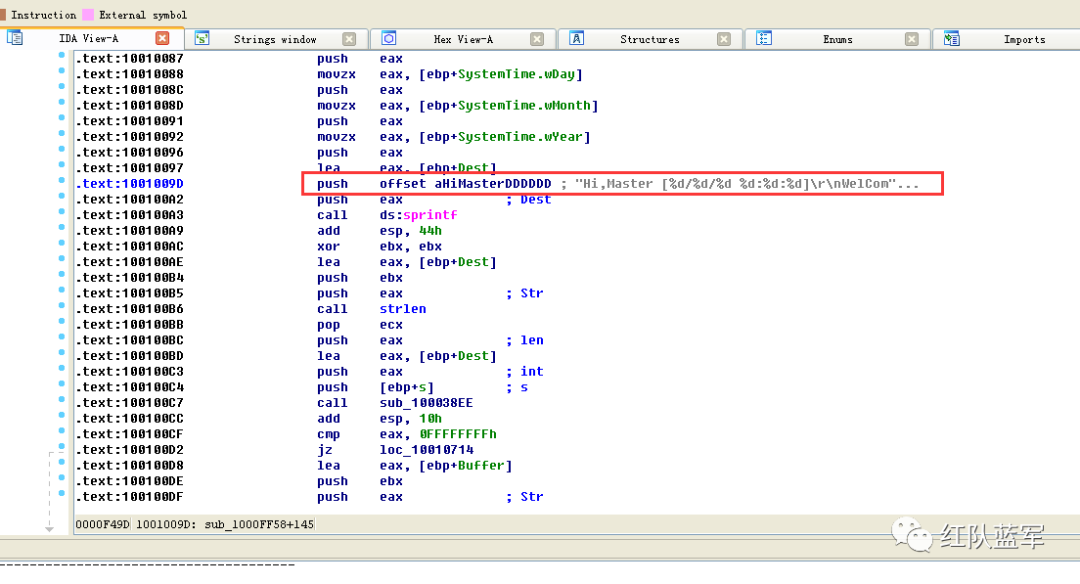The image size is (1080, 584).
Task: Select address .text:1001009D line
Action: click(x=129, y=184)
